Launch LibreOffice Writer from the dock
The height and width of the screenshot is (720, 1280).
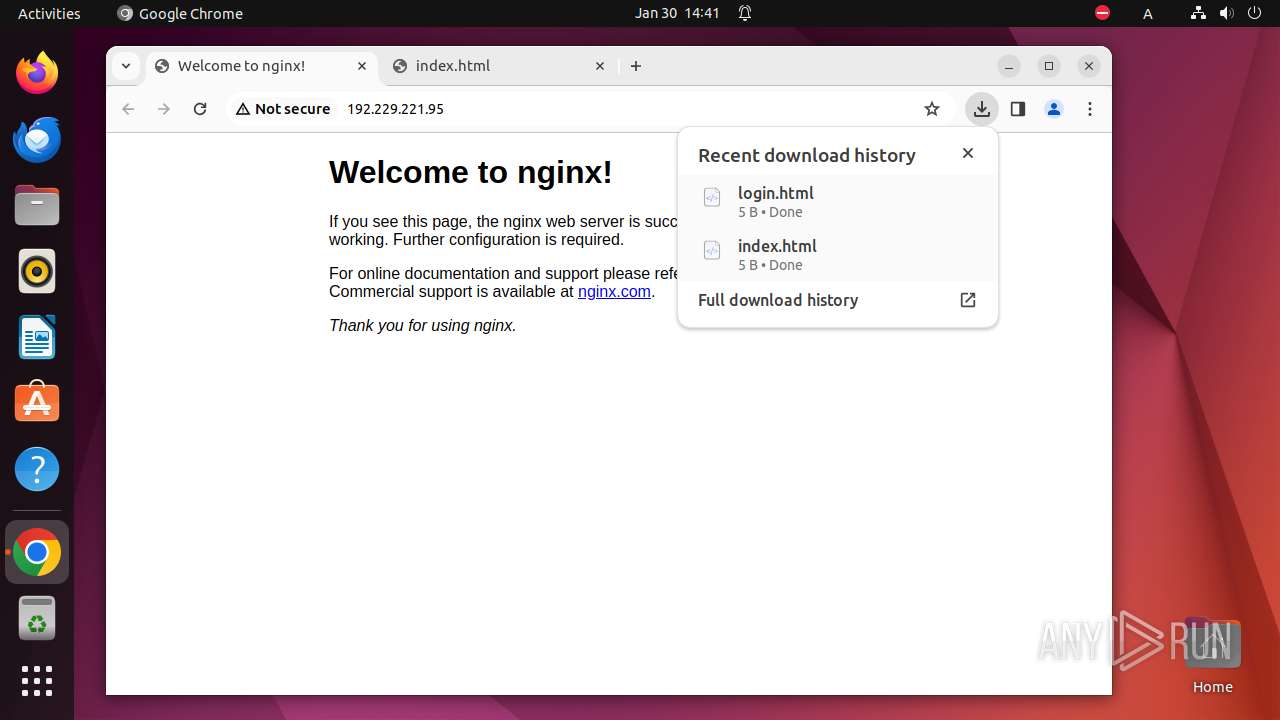pyautogui.click(x=37, y=337)
